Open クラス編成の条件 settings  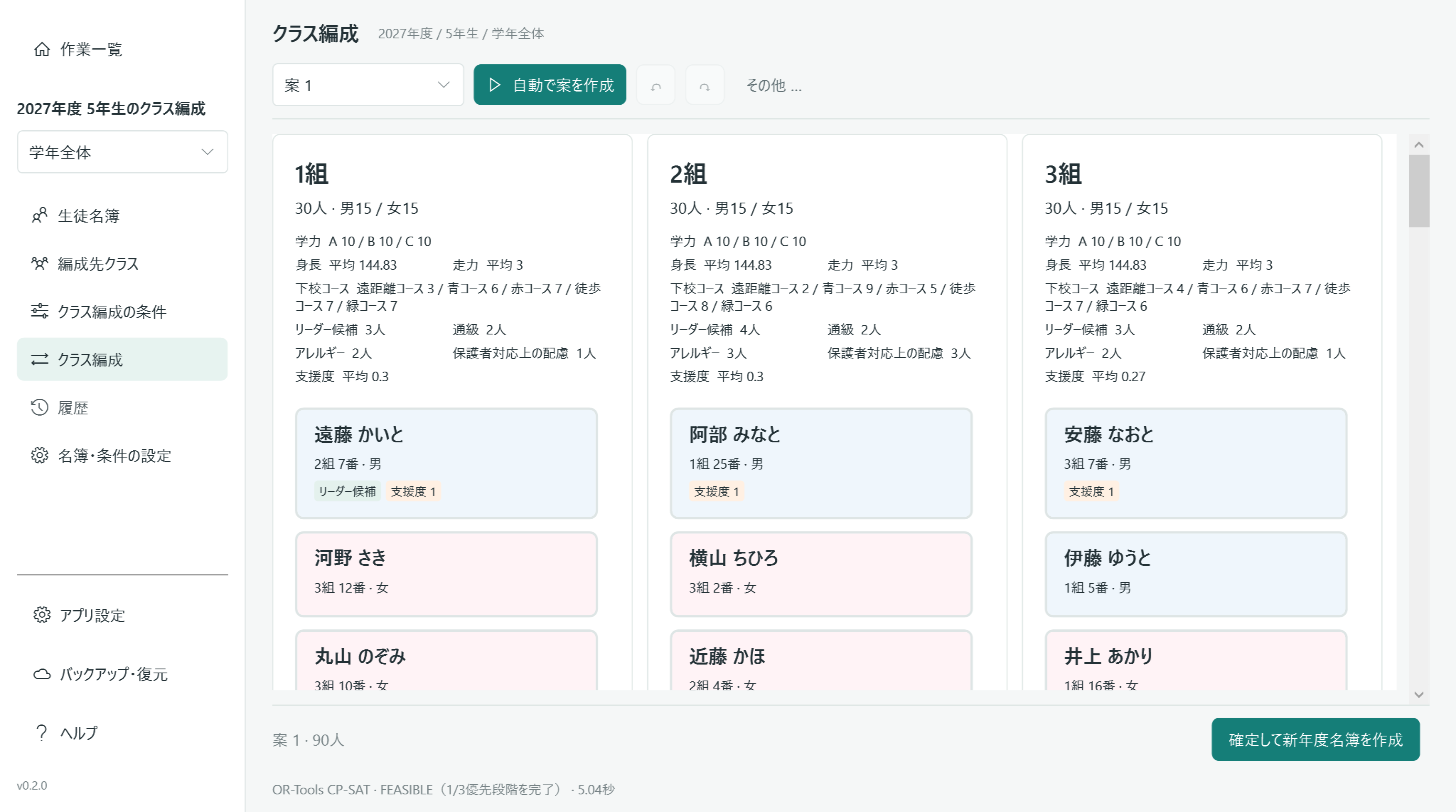coord(123,311)
